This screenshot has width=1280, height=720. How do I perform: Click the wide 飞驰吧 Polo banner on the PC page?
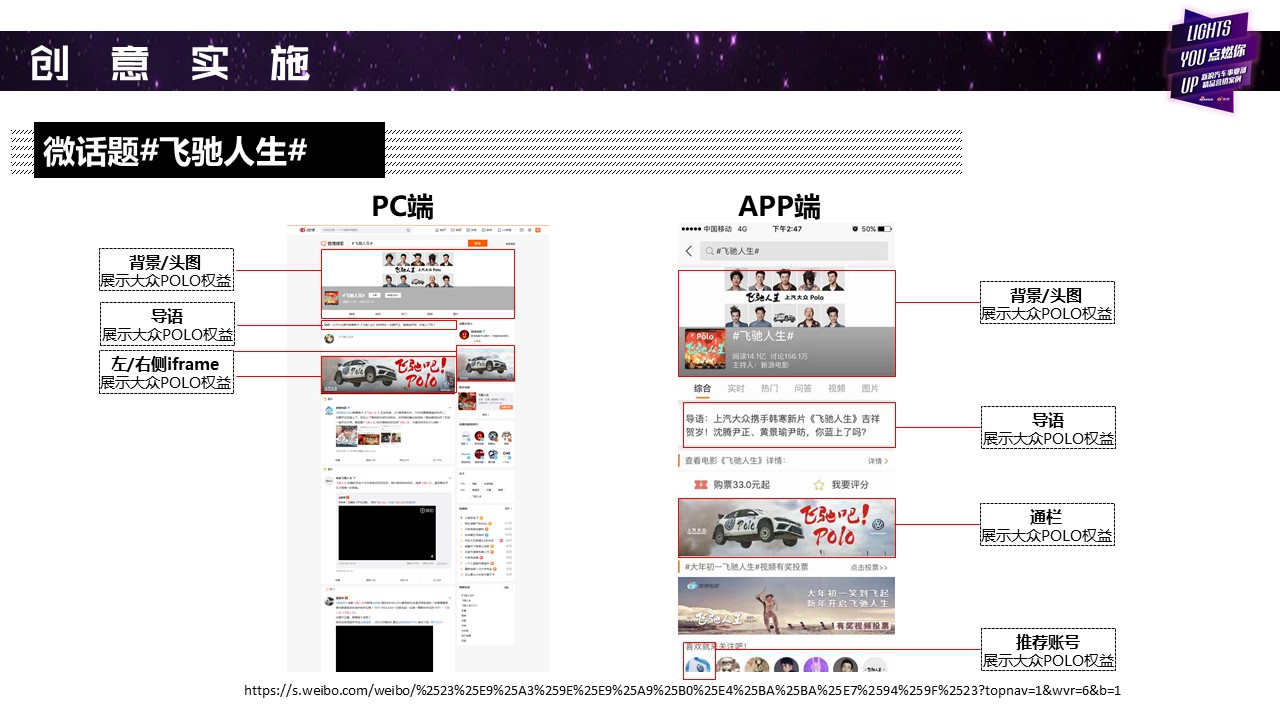tap(388, 374)
